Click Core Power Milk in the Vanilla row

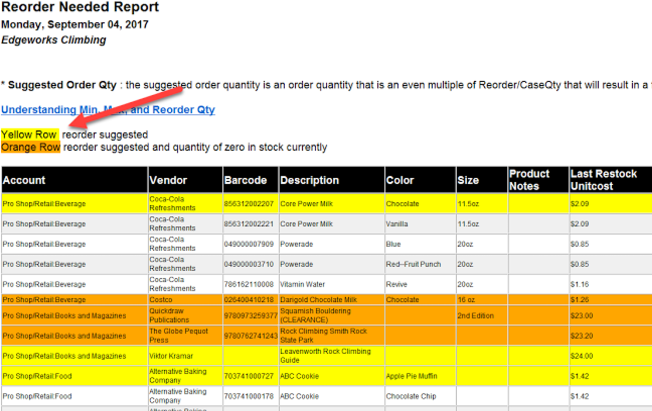point(306,224)
